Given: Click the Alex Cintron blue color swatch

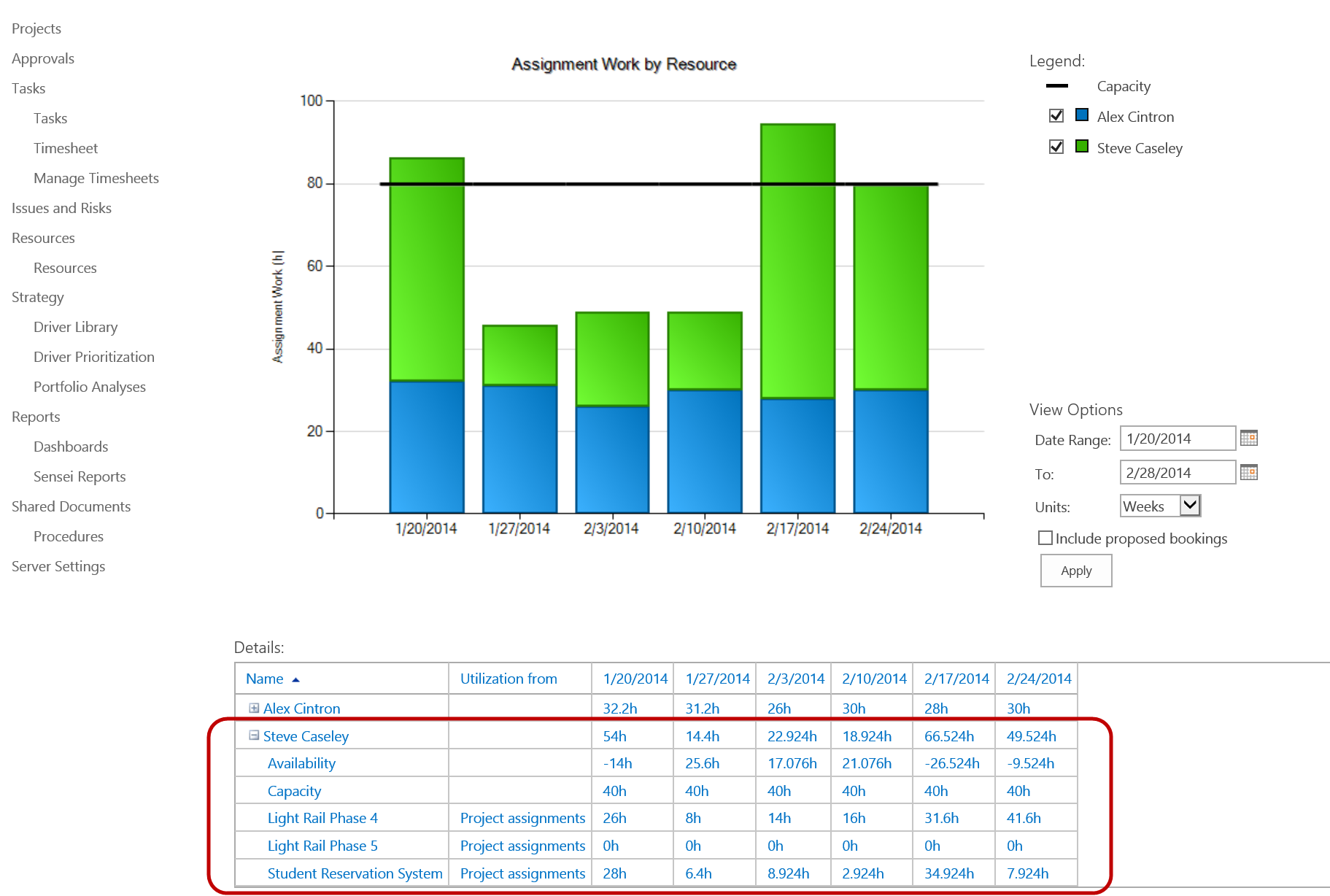Looking at the screenshot, I should [x=1082, y=115].
